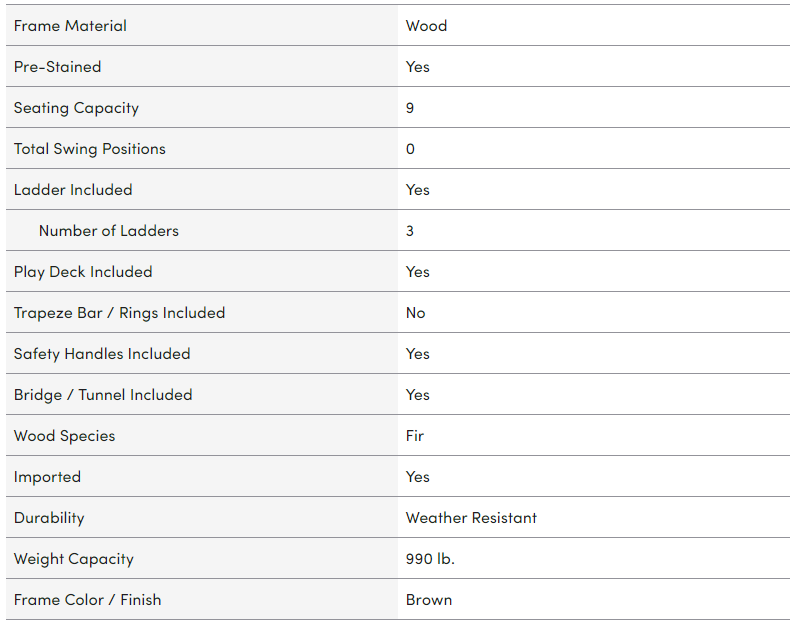Click the Frame Material label
Screen dimensions: 802x628
coord(70,26)
